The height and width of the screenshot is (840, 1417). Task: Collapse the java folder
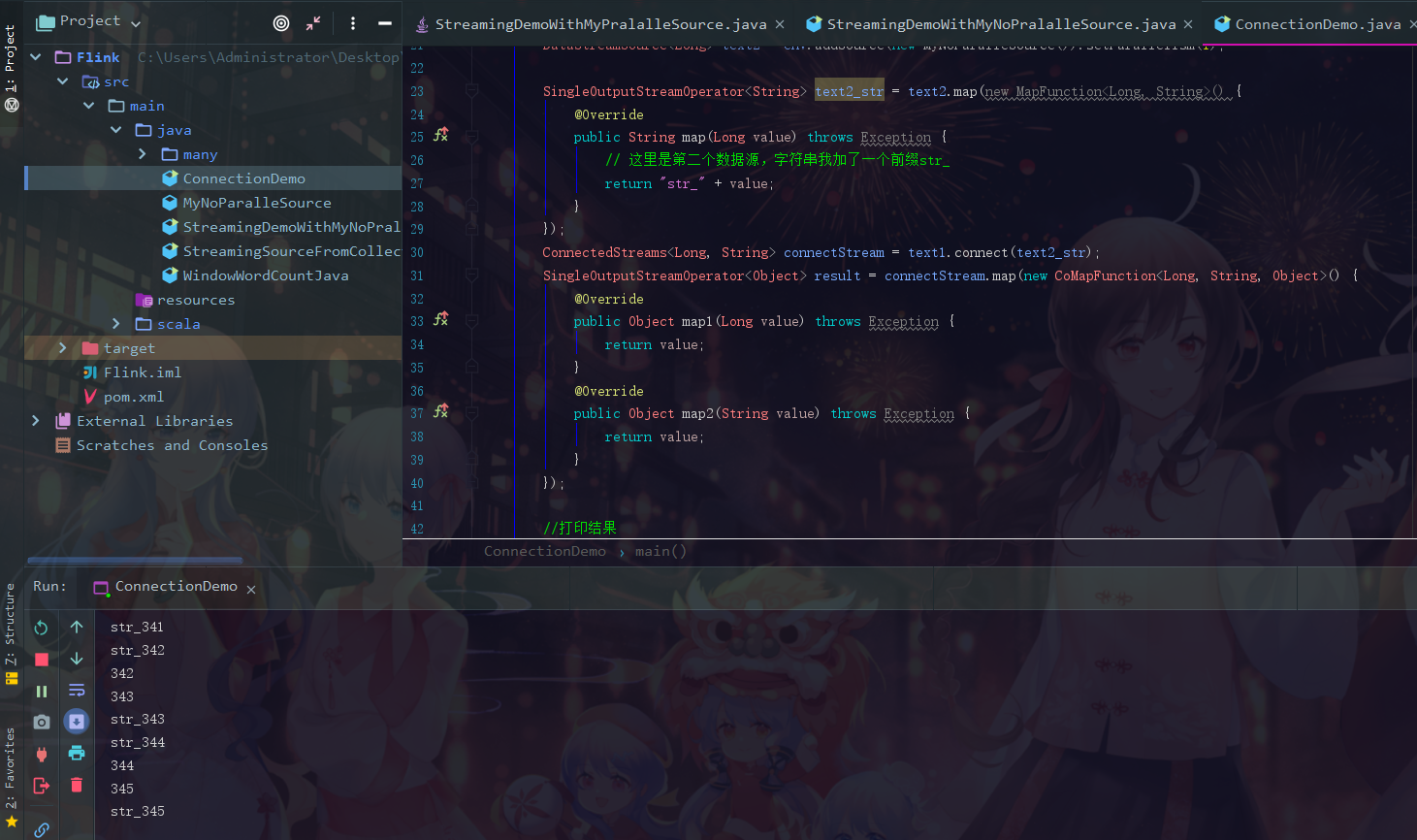click(115, 130)
